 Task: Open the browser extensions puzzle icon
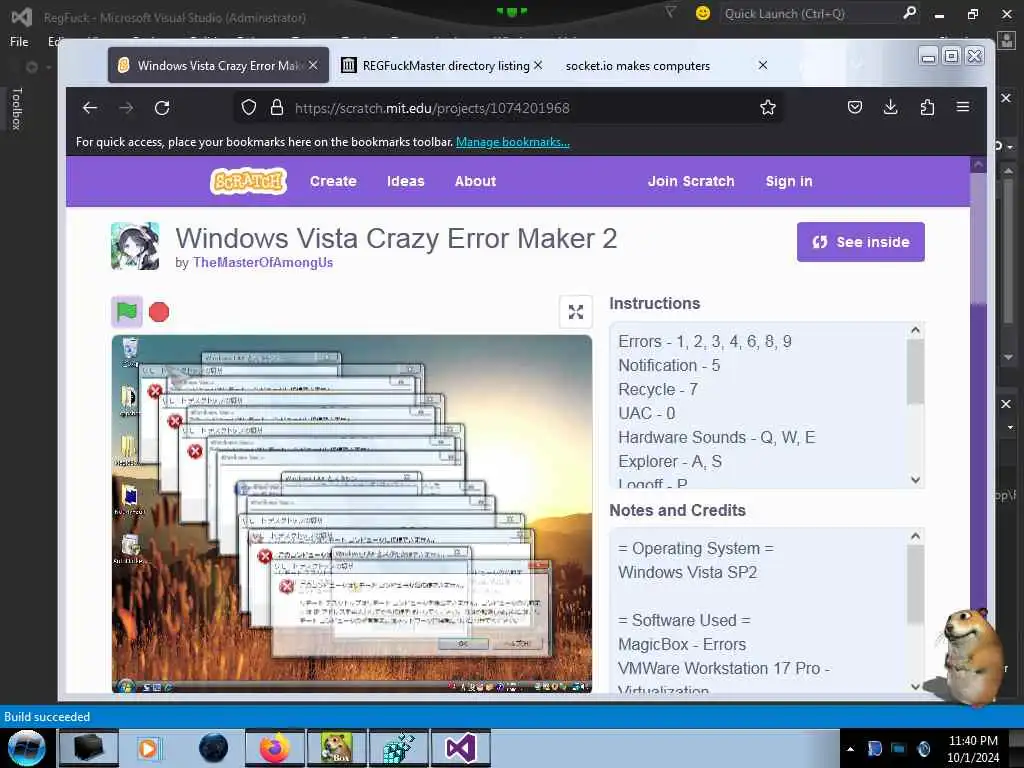click(x=927, y=108)
